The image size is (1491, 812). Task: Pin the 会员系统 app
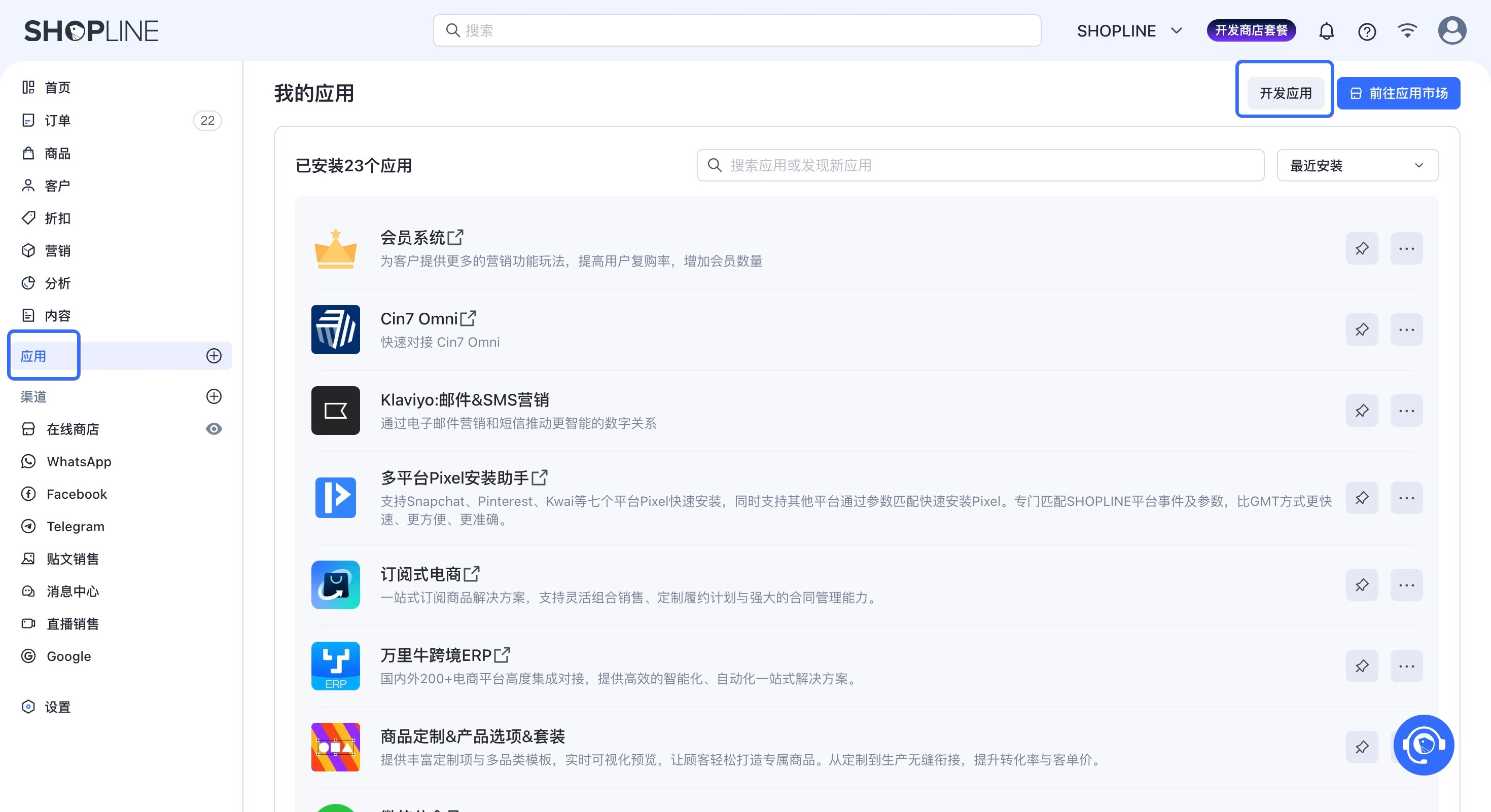[x=1361, y=249]
